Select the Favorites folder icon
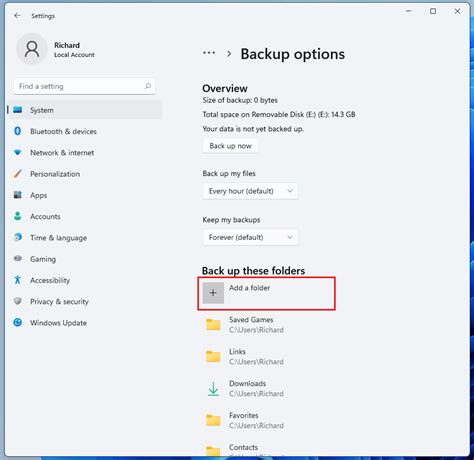474x460 pixels. click(x=213, y=420)
